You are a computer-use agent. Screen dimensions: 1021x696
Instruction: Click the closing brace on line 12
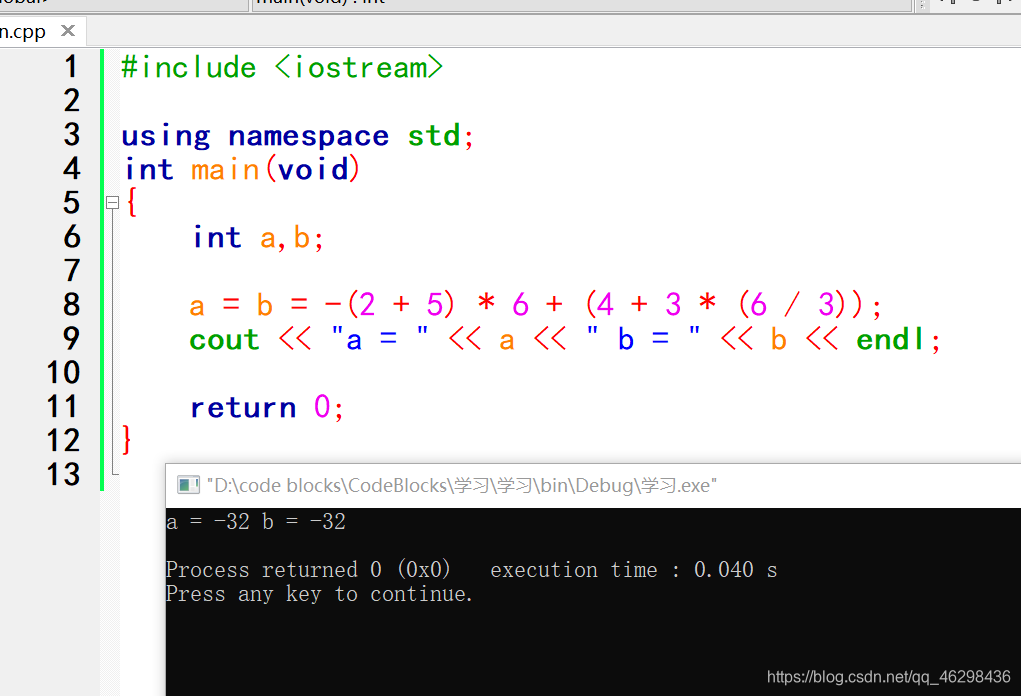127,439
